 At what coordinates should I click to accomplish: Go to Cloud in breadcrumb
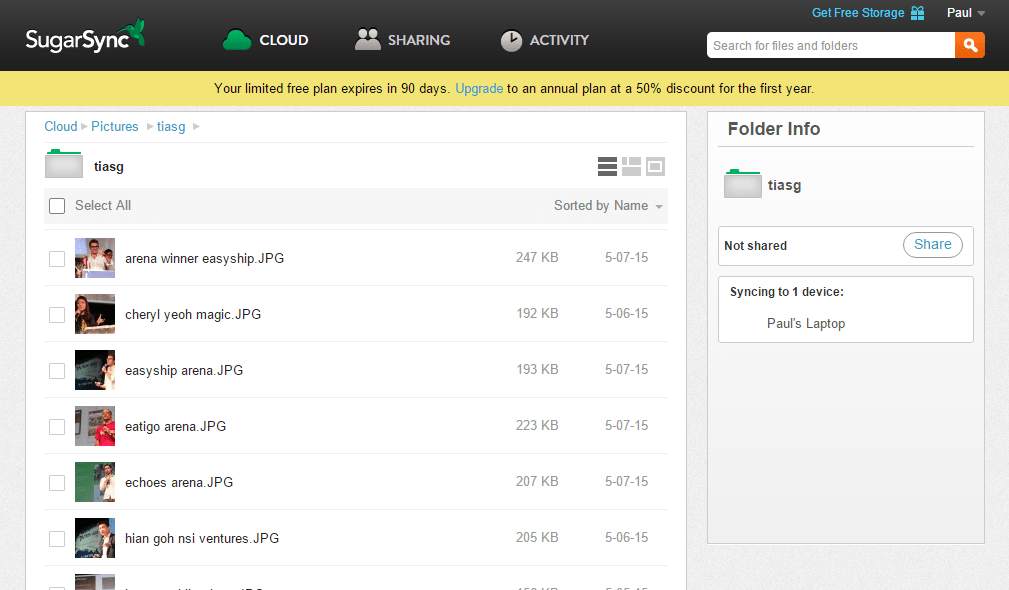pyautogui.click(x=60, y=127)
